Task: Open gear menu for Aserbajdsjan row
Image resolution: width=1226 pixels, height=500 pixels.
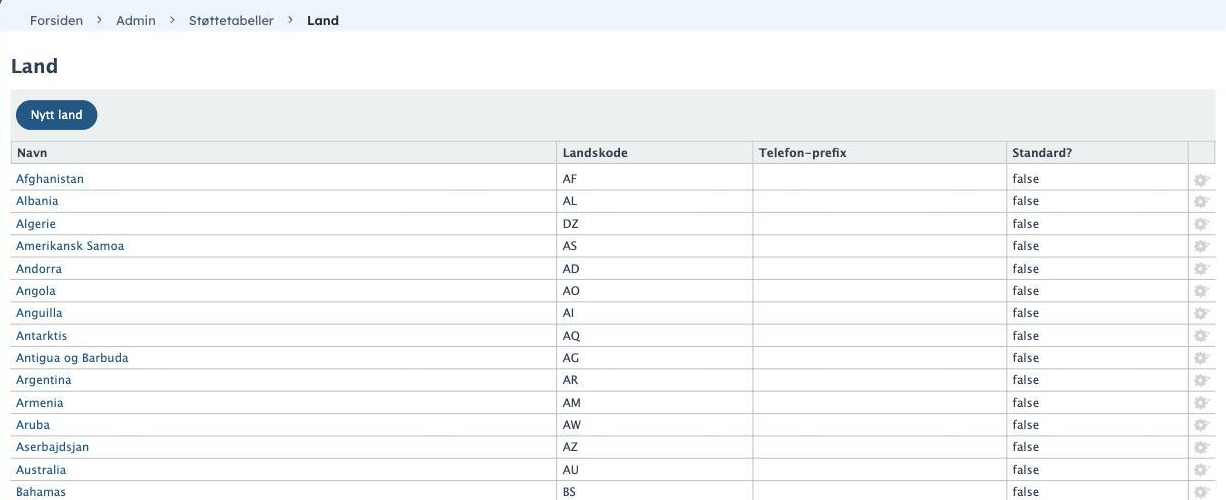Action: 1201,448
